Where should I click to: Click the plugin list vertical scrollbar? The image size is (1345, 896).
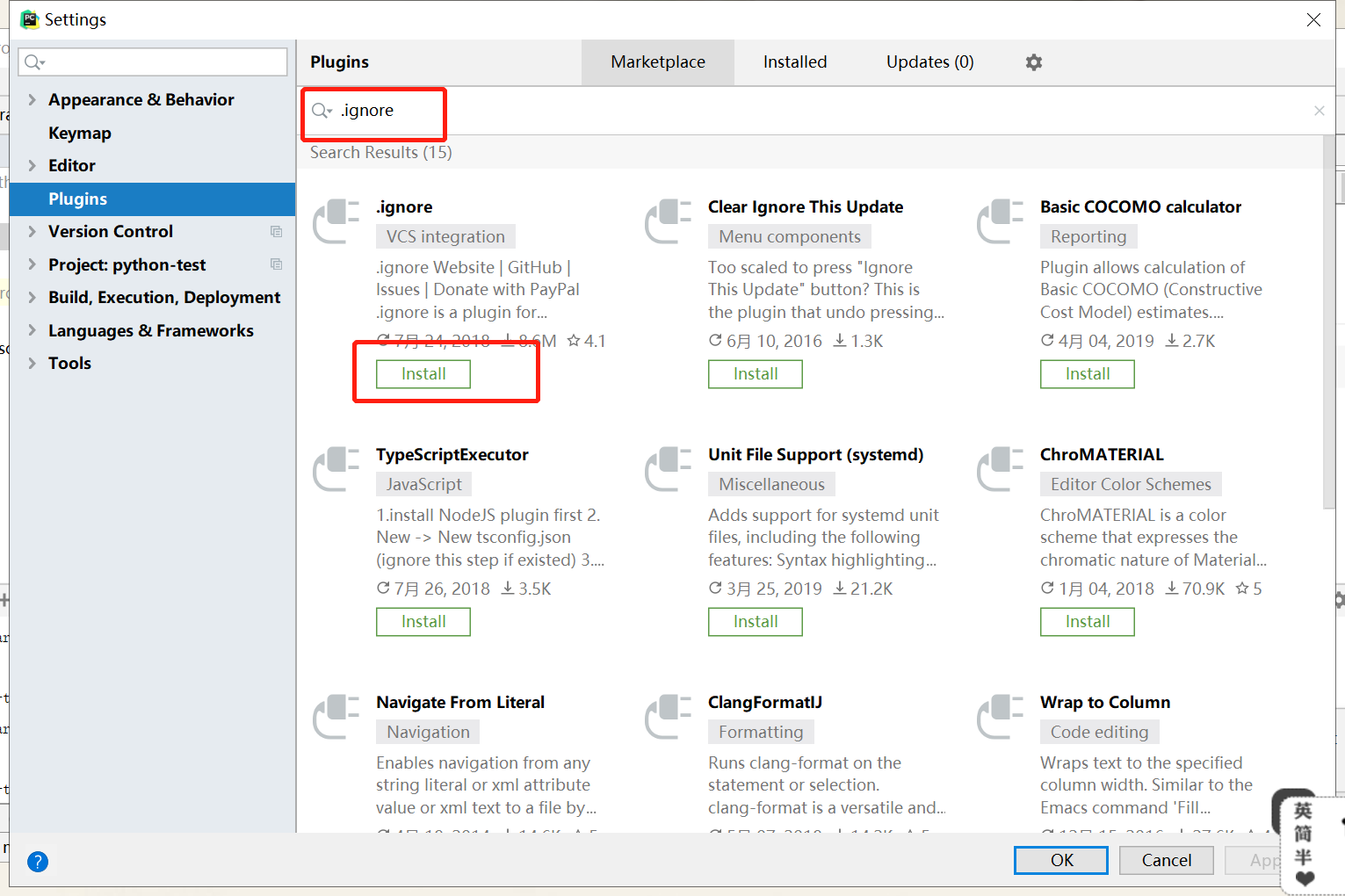click(1328, 321)
